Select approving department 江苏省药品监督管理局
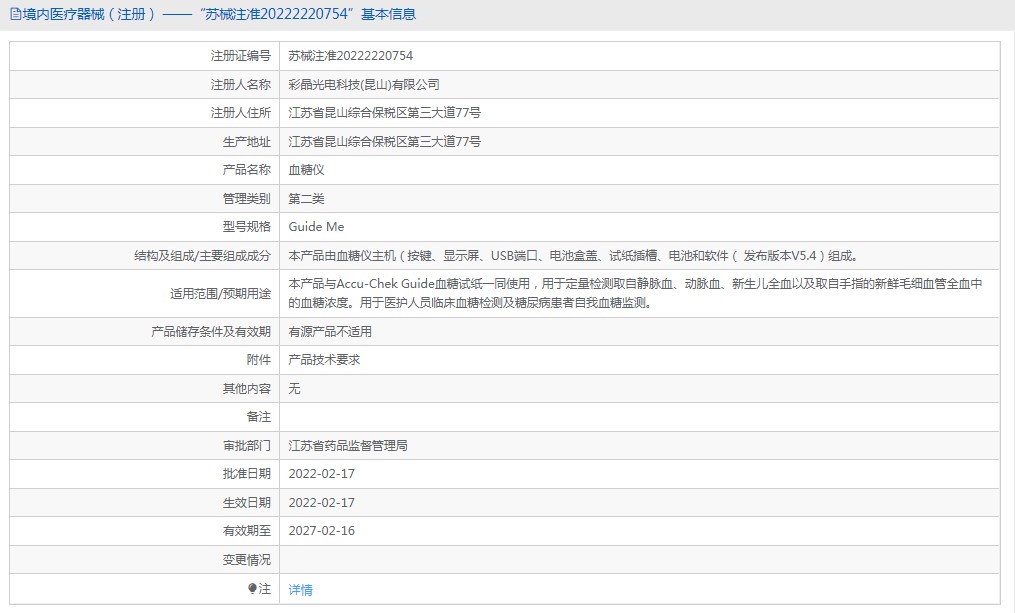The width and height of the screenshot is (1015, 613). point(348,445)
